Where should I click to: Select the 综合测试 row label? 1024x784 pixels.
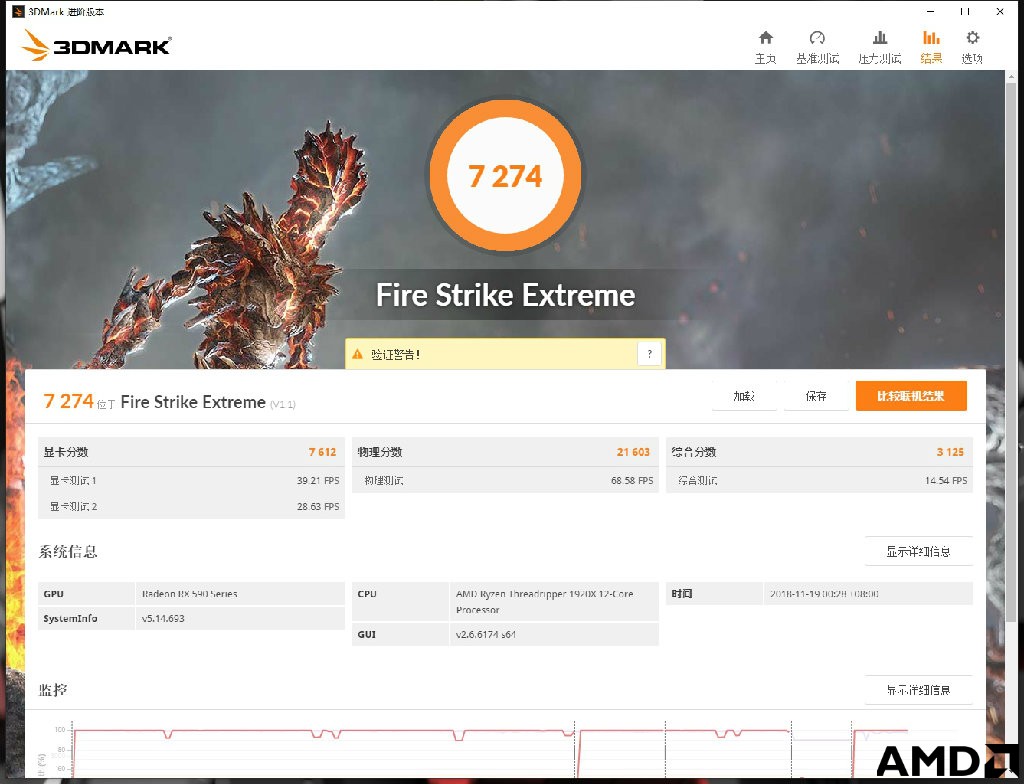pos(698,481)
